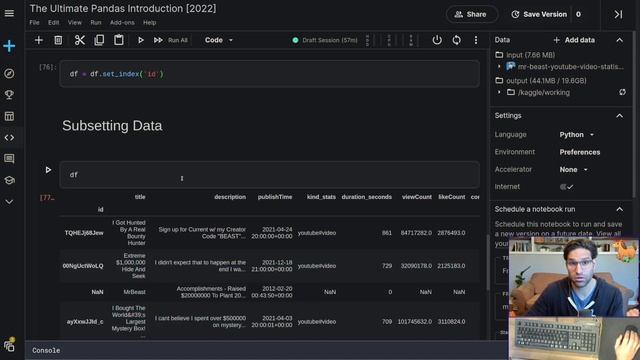Open the table Datasets icon

click(x=9, y=116)
